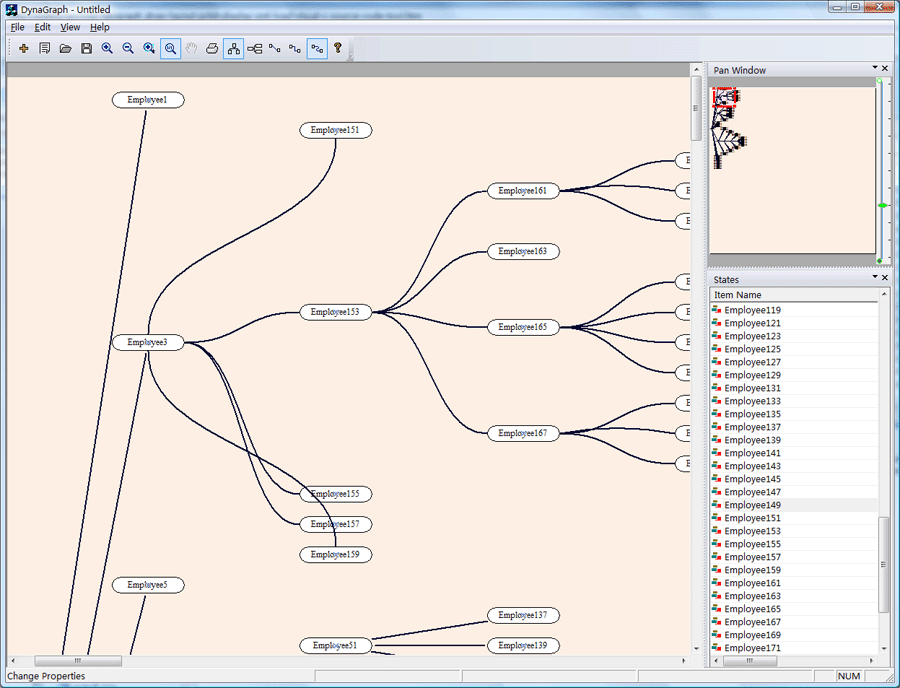
Task: Click the document properties icon beside the plus
Action: (x=45, y=48)
